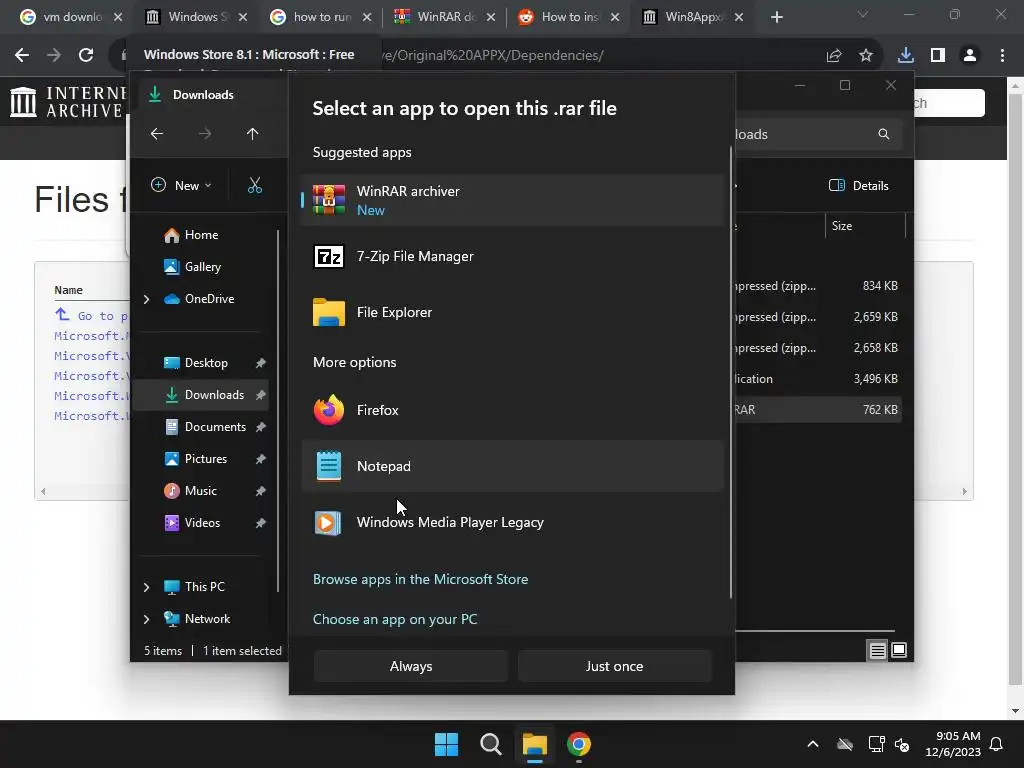Open the Chrome three-dot menu
The width and height of the screenshot is (1024, 768).
click(x=1002, y=56)
